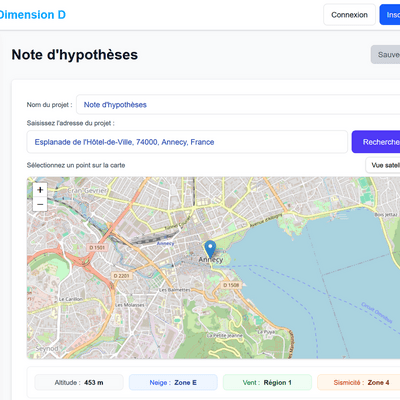Click the Les Molasses map label

tap(130, 305)
